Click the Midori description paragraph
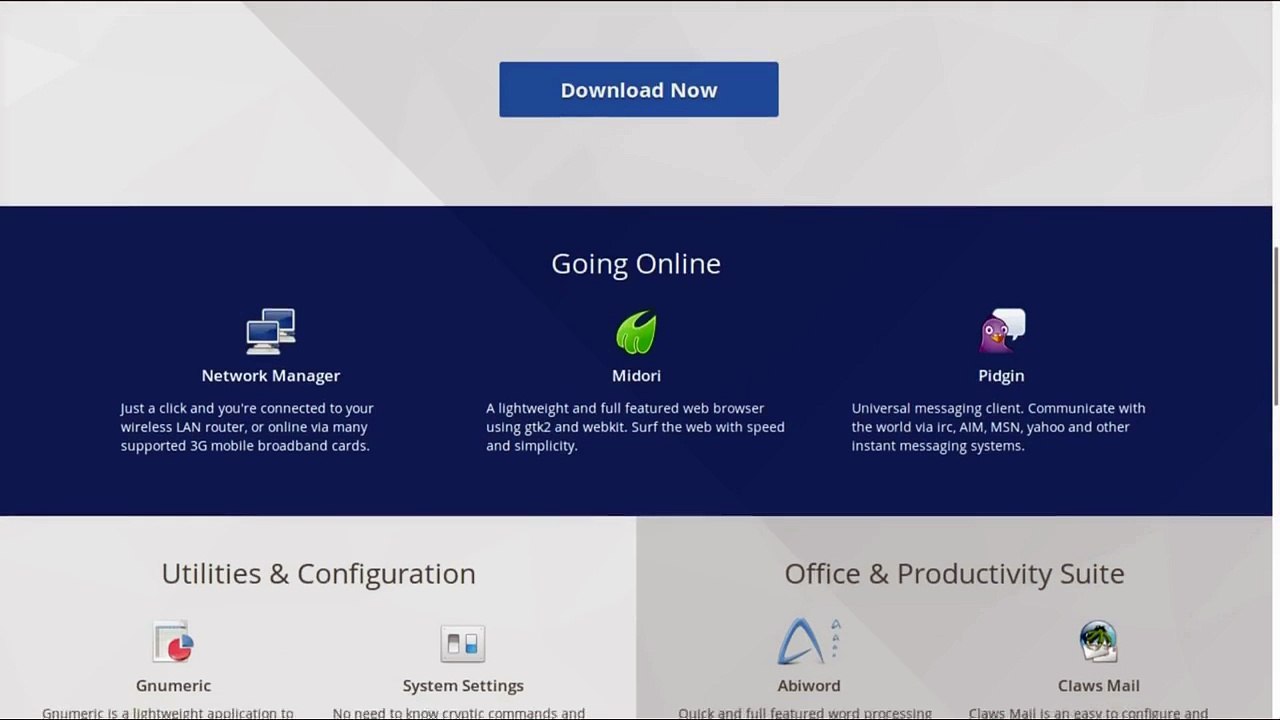 click(635, 427)
